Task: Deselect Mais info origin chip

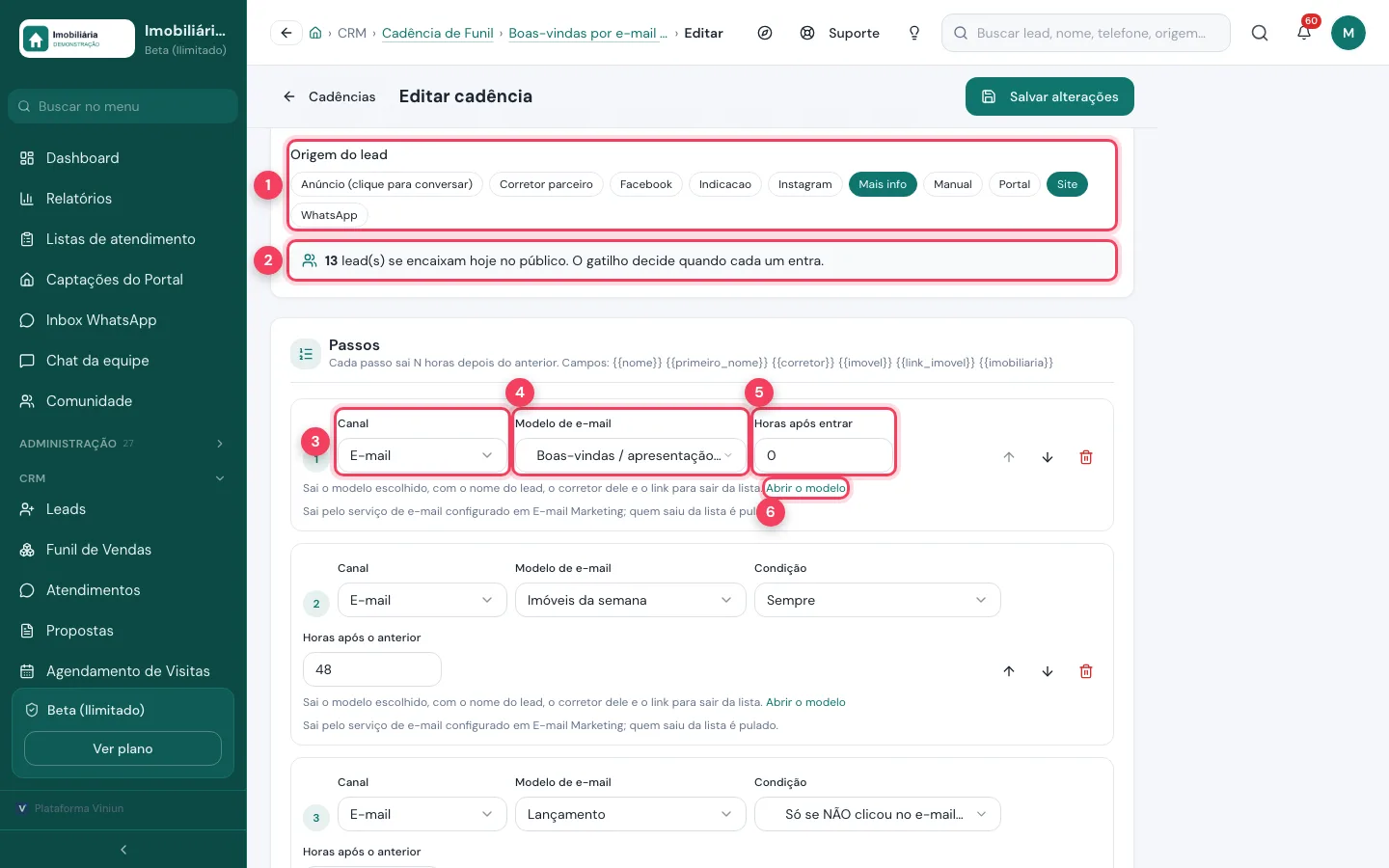Action: coord(883,184)
